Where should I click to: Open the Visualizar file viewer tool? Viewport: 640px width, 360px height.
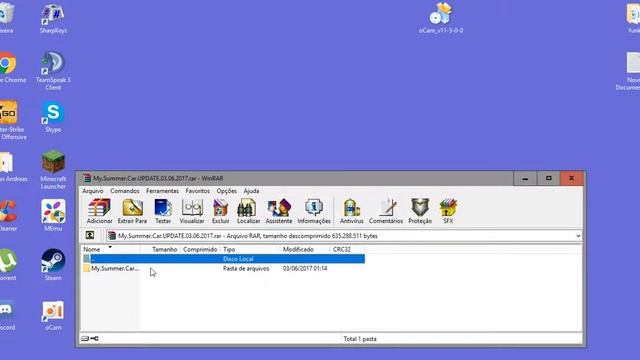pyautogui.click(x=192, y=211)
